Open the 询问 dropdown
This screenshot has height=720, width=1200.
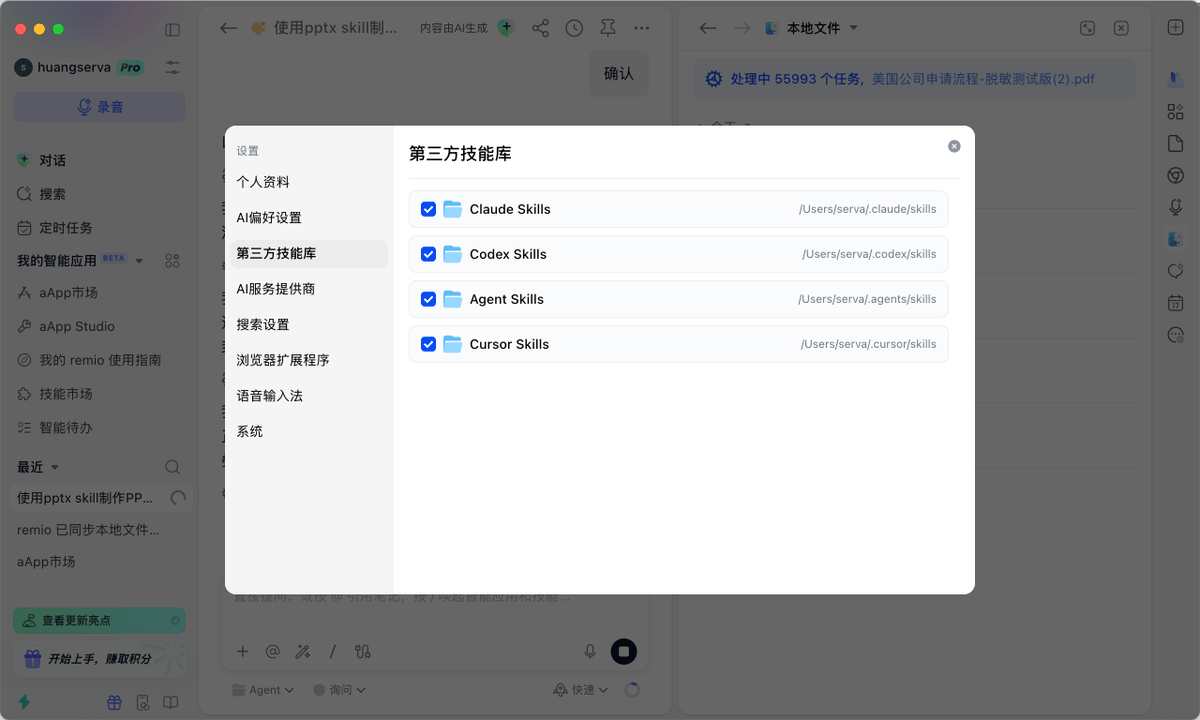[x=339, y=690]
